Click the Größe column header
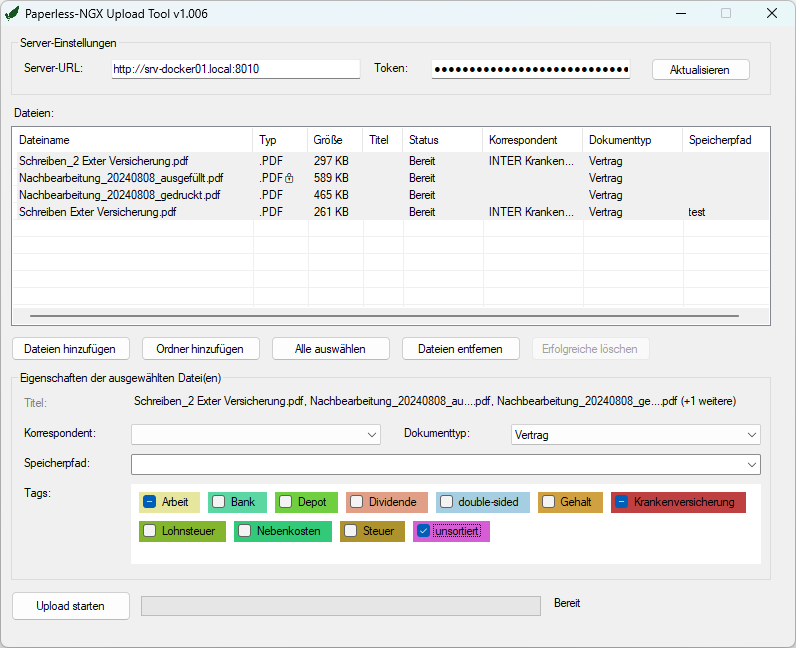 [335, 140]
